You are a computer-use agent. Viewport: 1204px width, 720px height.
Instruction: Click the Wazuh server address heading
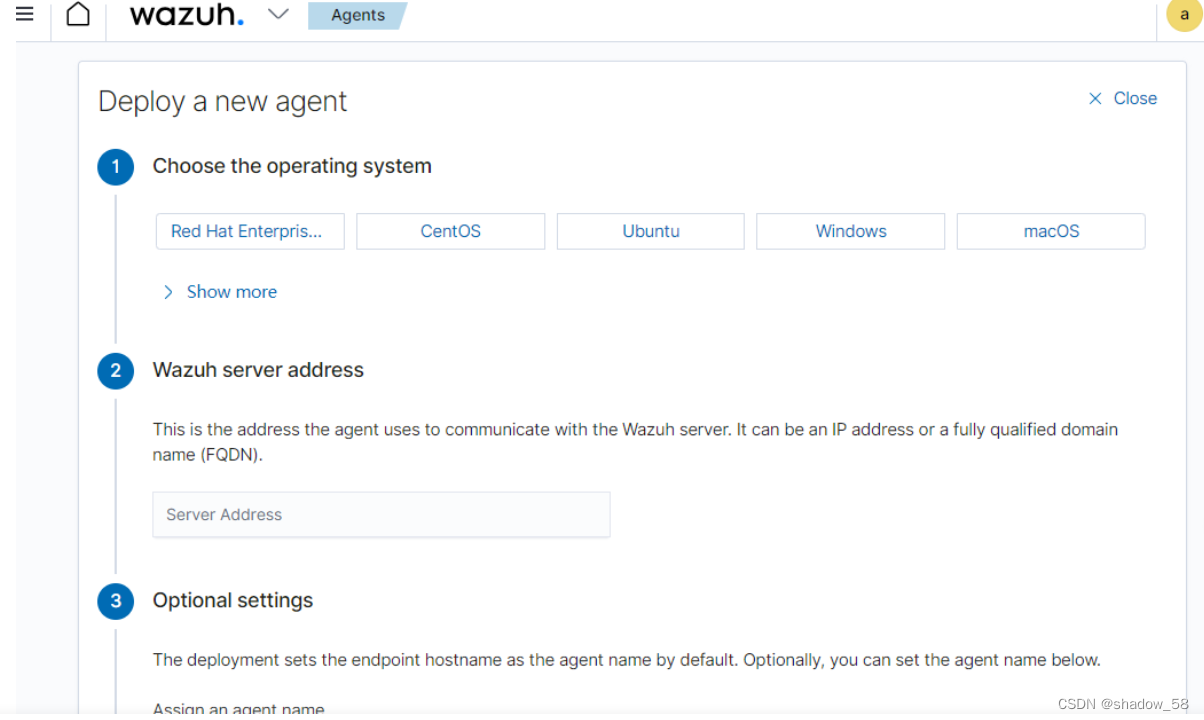[258, 370]
